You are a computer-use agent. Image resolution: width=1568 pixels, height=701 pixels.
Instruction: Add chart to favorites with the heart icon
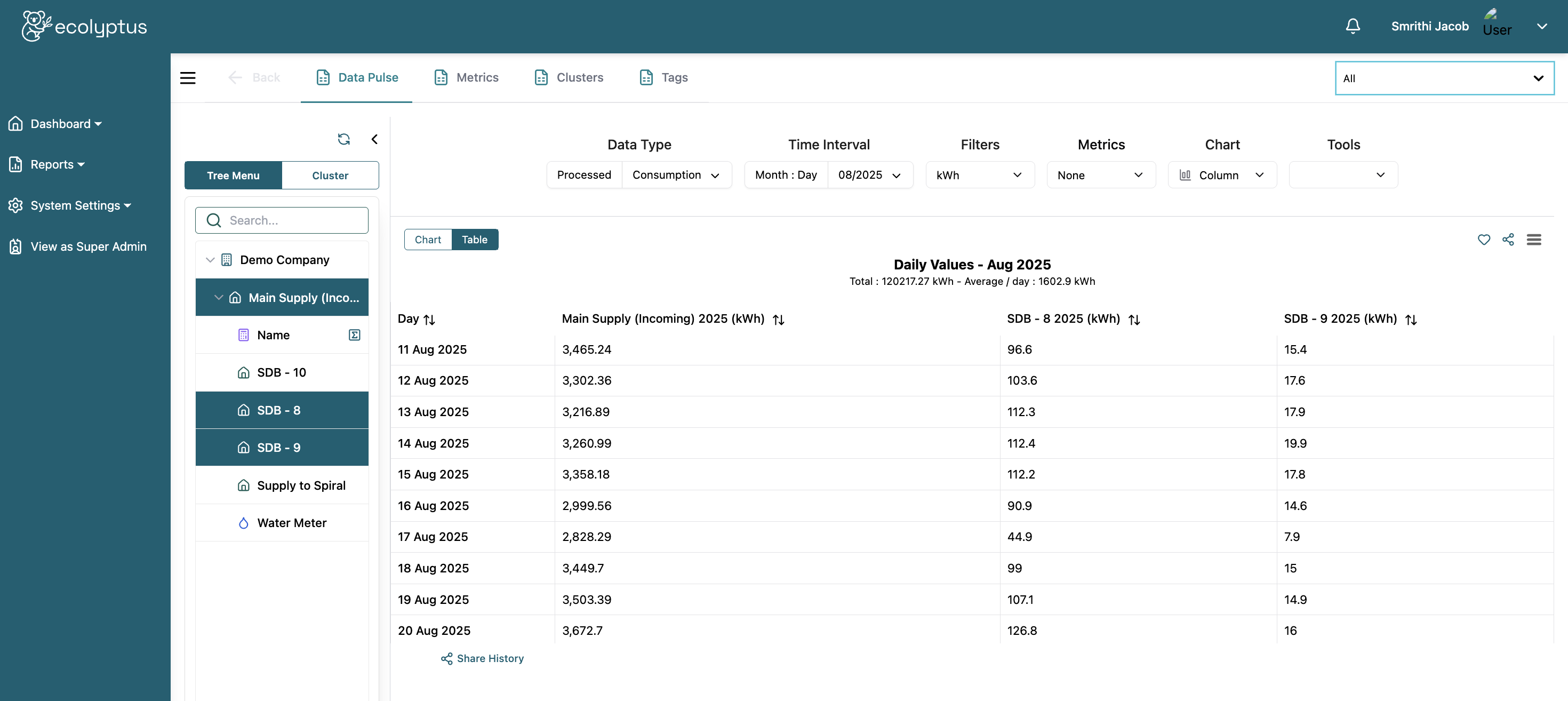tap(1483, 240)
